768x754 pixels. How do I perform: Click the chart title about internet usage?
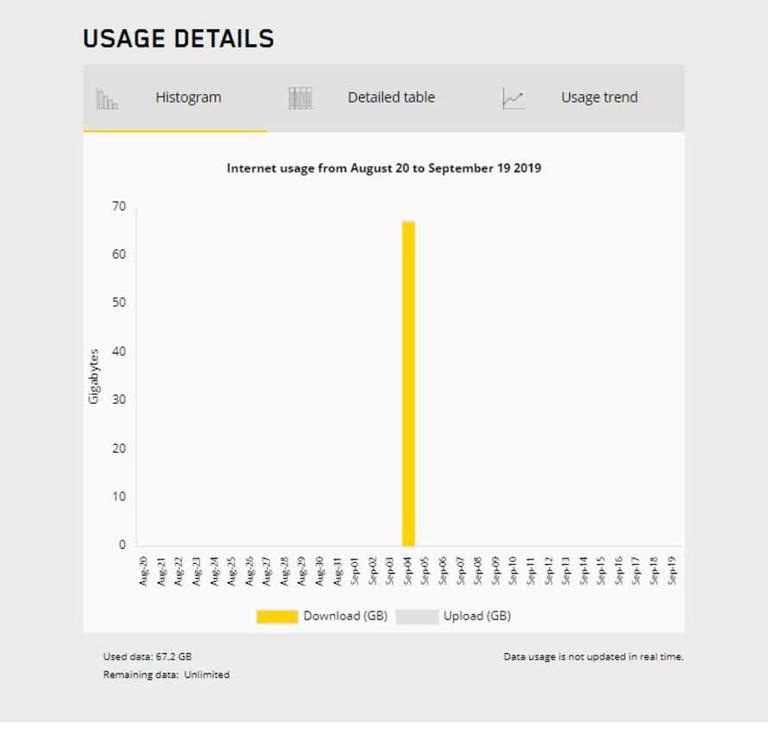pos(384,168)
